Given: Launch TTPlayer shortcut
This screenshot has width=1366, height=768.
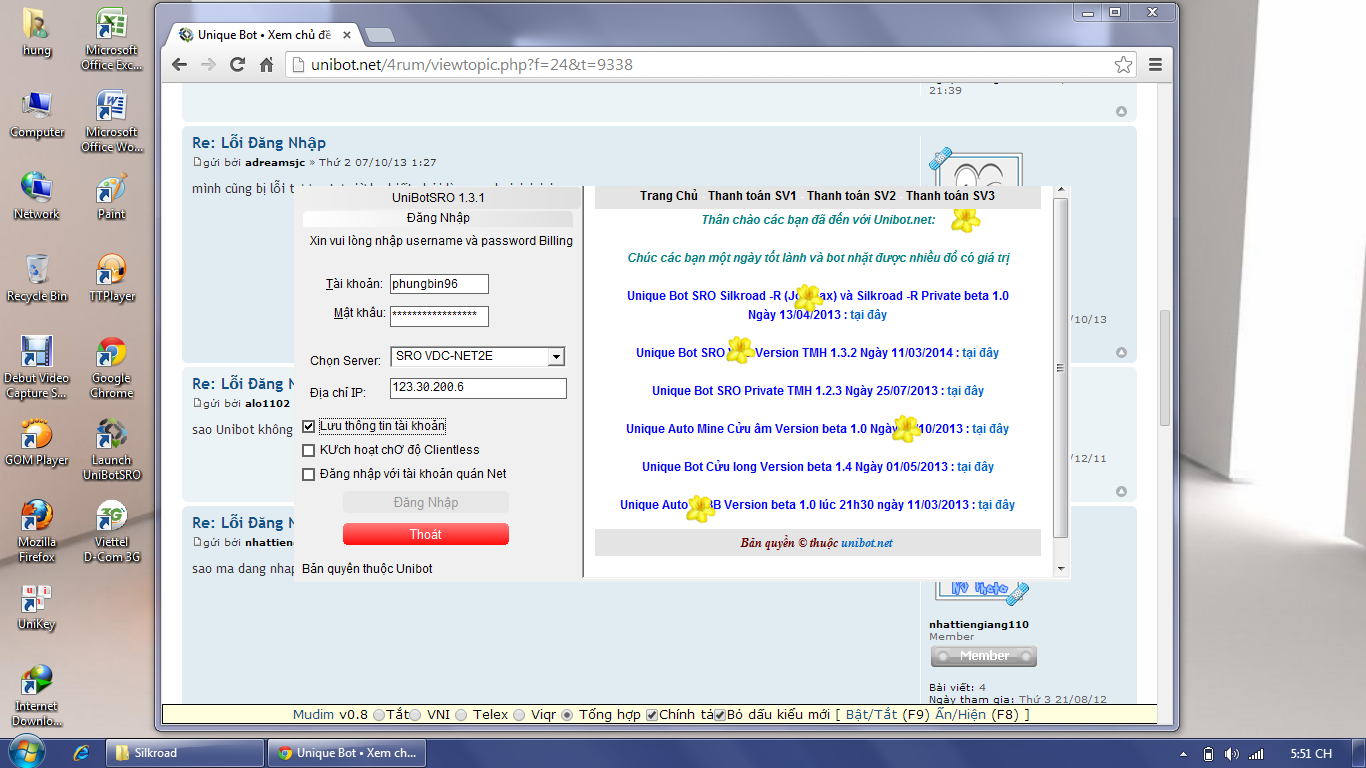Looking at the screenshot, I should pos(111,278).
